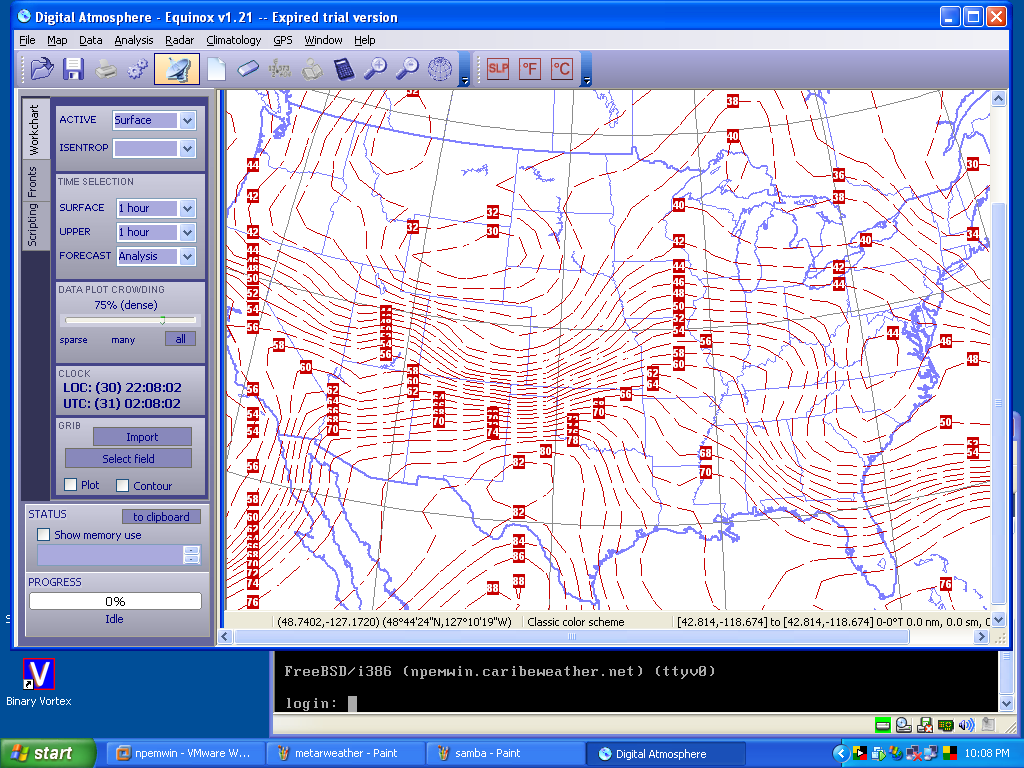Click the °C temperature icon
This screenshot has height=768, width=1024.
562,69
